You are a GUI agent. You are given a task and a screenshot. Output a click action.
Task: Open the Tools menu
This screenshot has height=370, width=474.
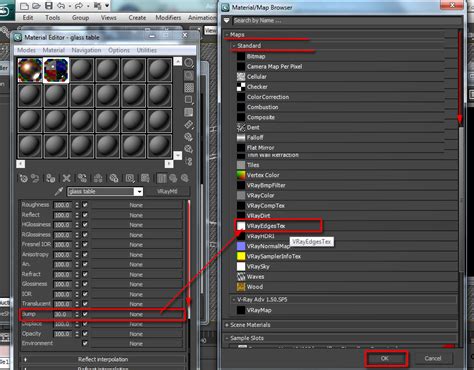click(53, 18)
